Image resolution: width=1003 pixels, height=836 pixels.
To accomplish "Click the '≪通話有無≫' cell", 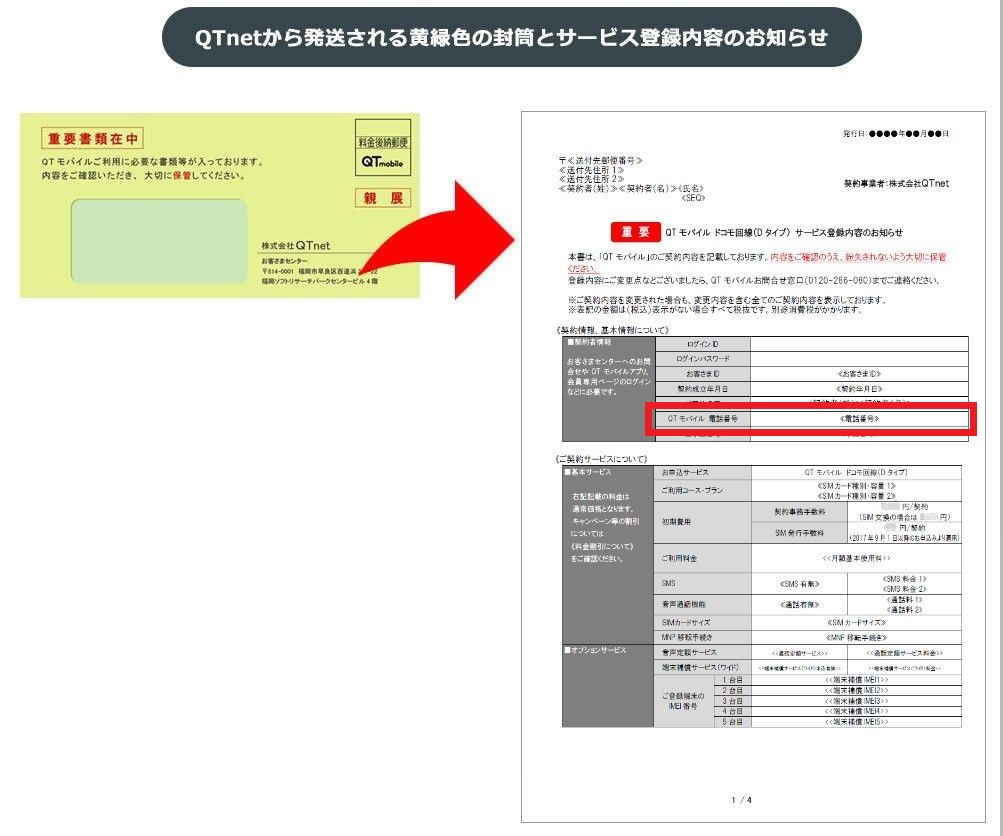I will tap(799, 604).
